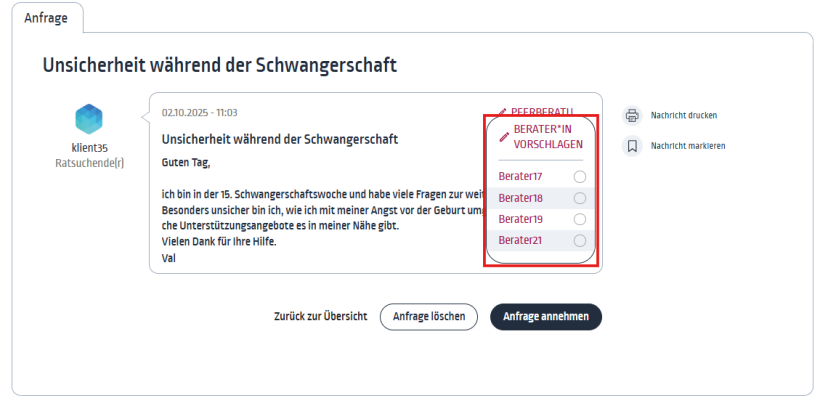
Task: Click the Nachricht markieren text label
Action: point(688,146)
